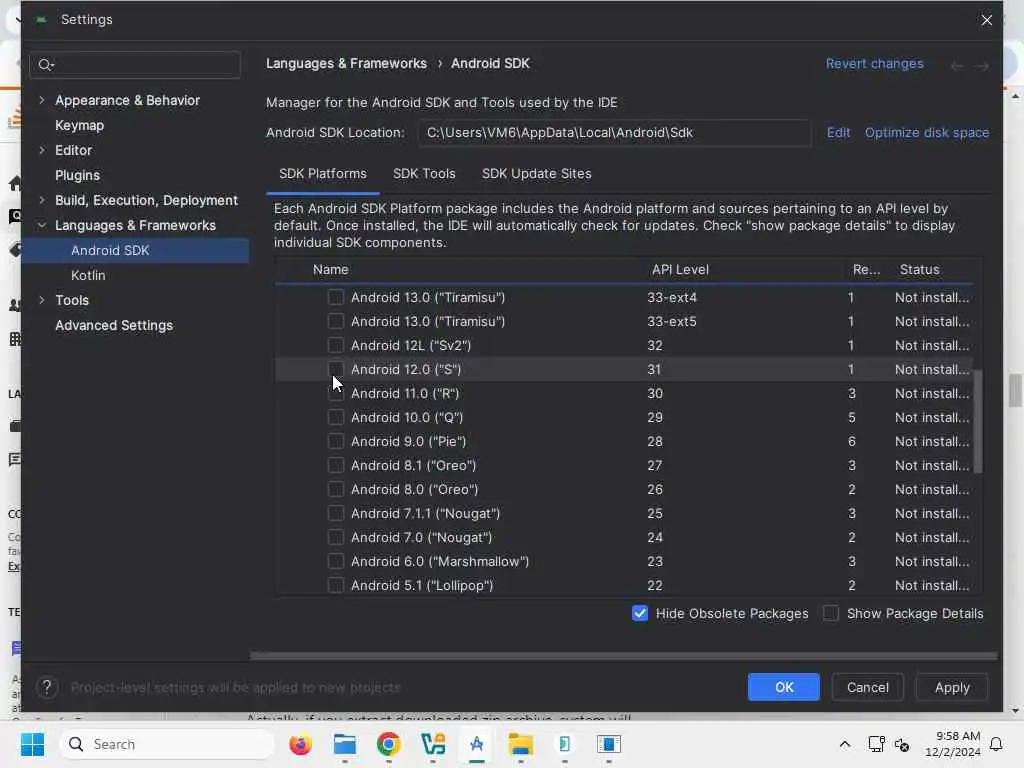Switch to SDK Tools tab
This screenshot has width=1024, height=768.
(424, 174)
